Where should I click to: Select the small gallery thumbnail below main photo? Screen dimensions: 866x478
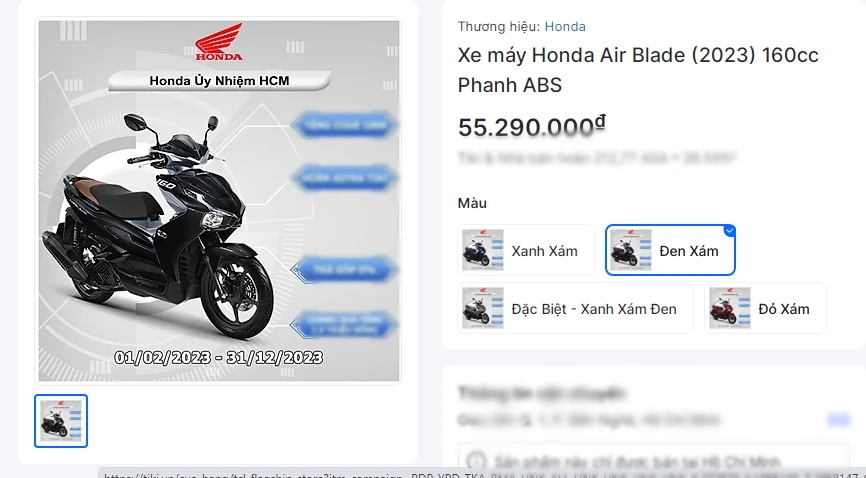pyautogui.click(x=61, y=421)
